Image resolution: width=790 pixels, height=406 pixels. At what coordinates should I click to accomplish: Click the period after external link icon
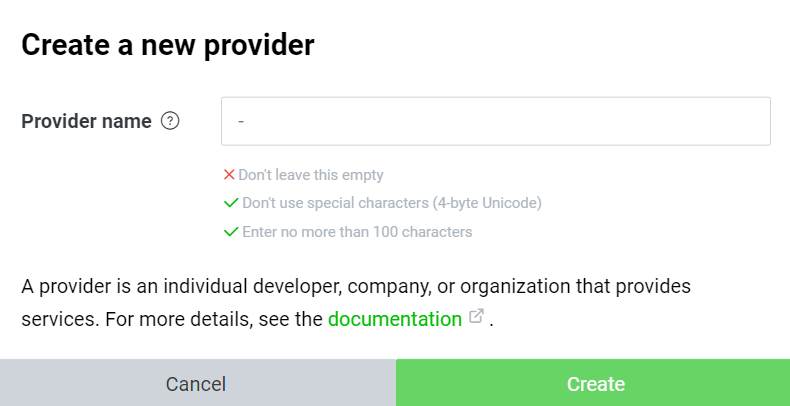(492, 321)
